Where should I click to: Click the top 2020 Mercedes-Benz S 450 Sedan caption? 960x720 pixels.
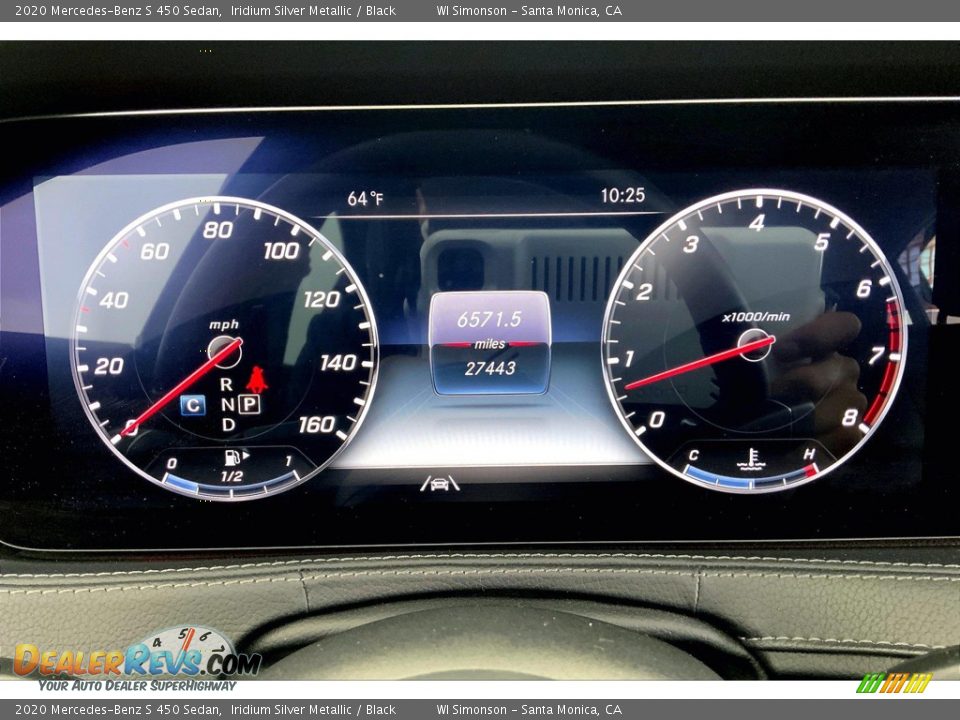[118, 10]
